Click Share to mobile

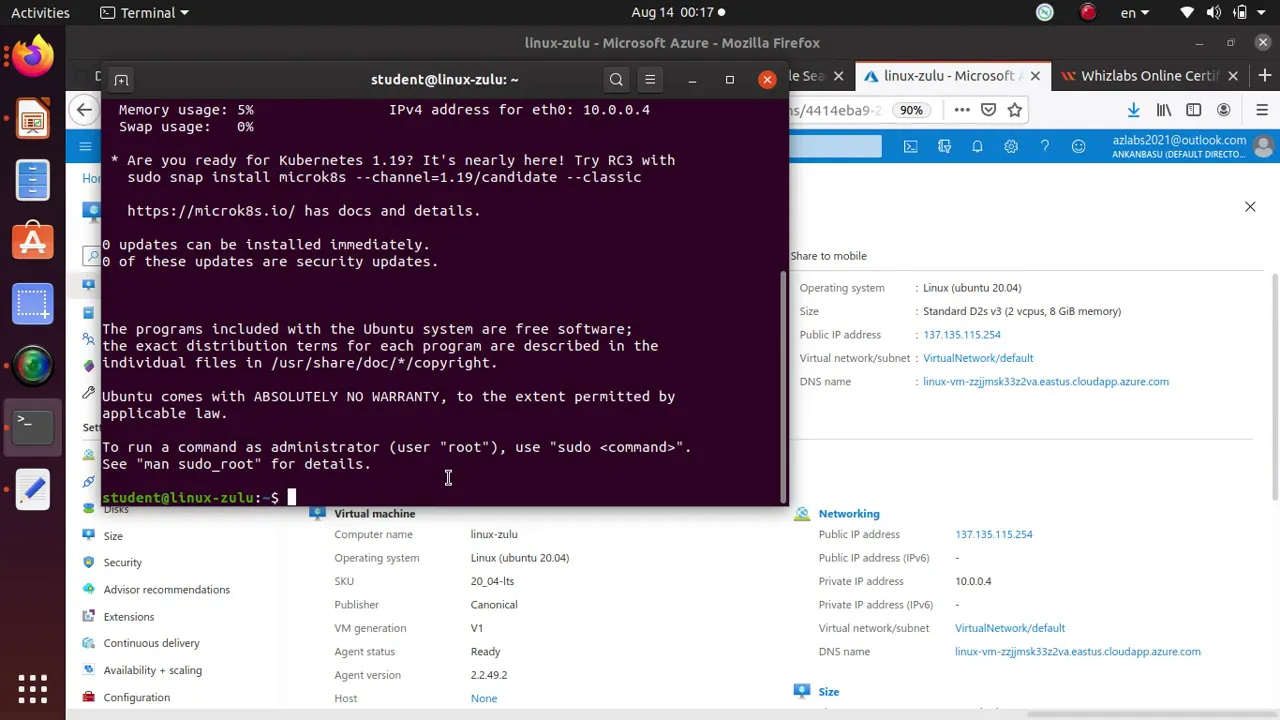(828, 256)
